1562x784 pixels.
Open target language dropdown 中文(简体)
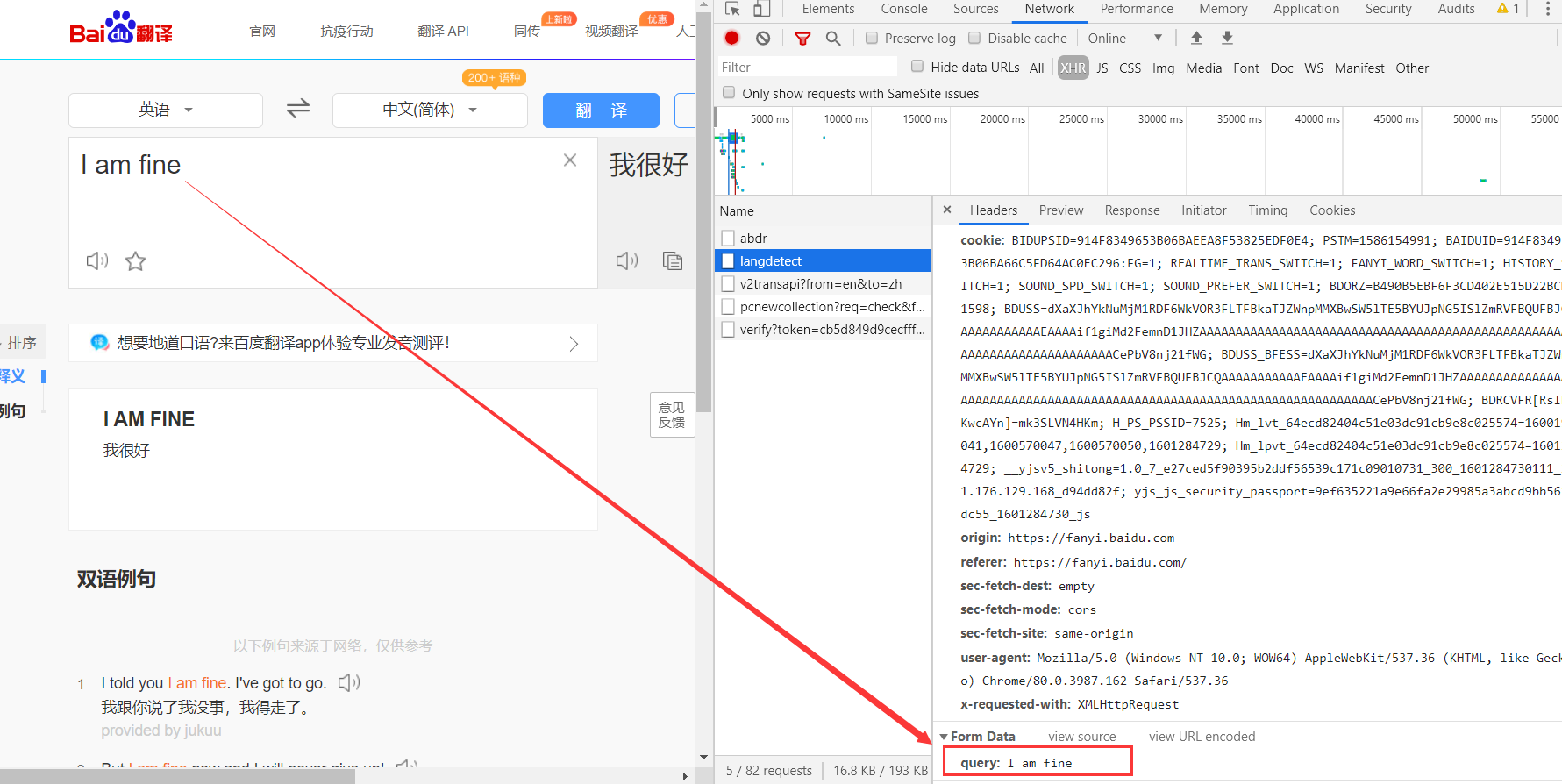[x=430, y=110]
